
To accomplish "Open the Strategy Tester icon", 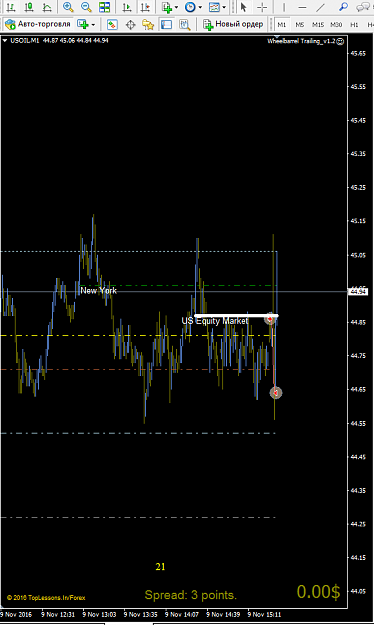I will coord(184,25).
